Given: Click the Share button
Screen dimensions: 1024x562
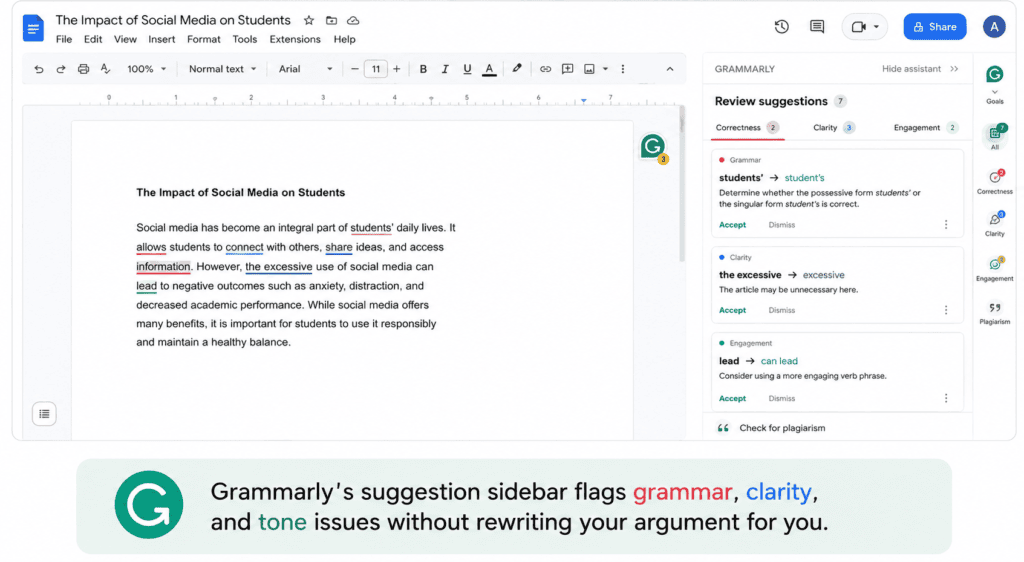Looking at the screenshot, I should coord(935,27).
